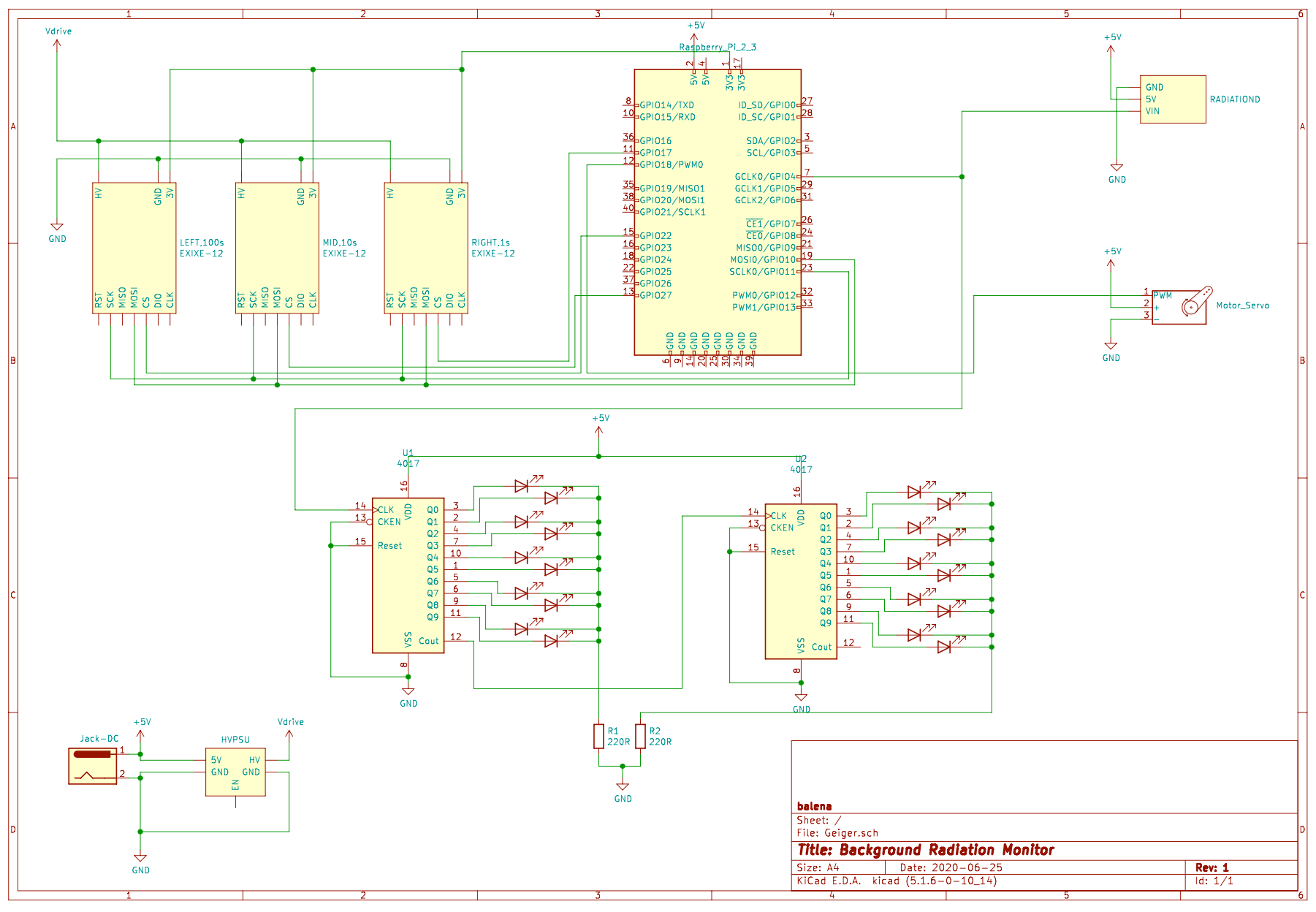
Task: Select the U1 4017 counter chip body
Action: click(408, 575)
